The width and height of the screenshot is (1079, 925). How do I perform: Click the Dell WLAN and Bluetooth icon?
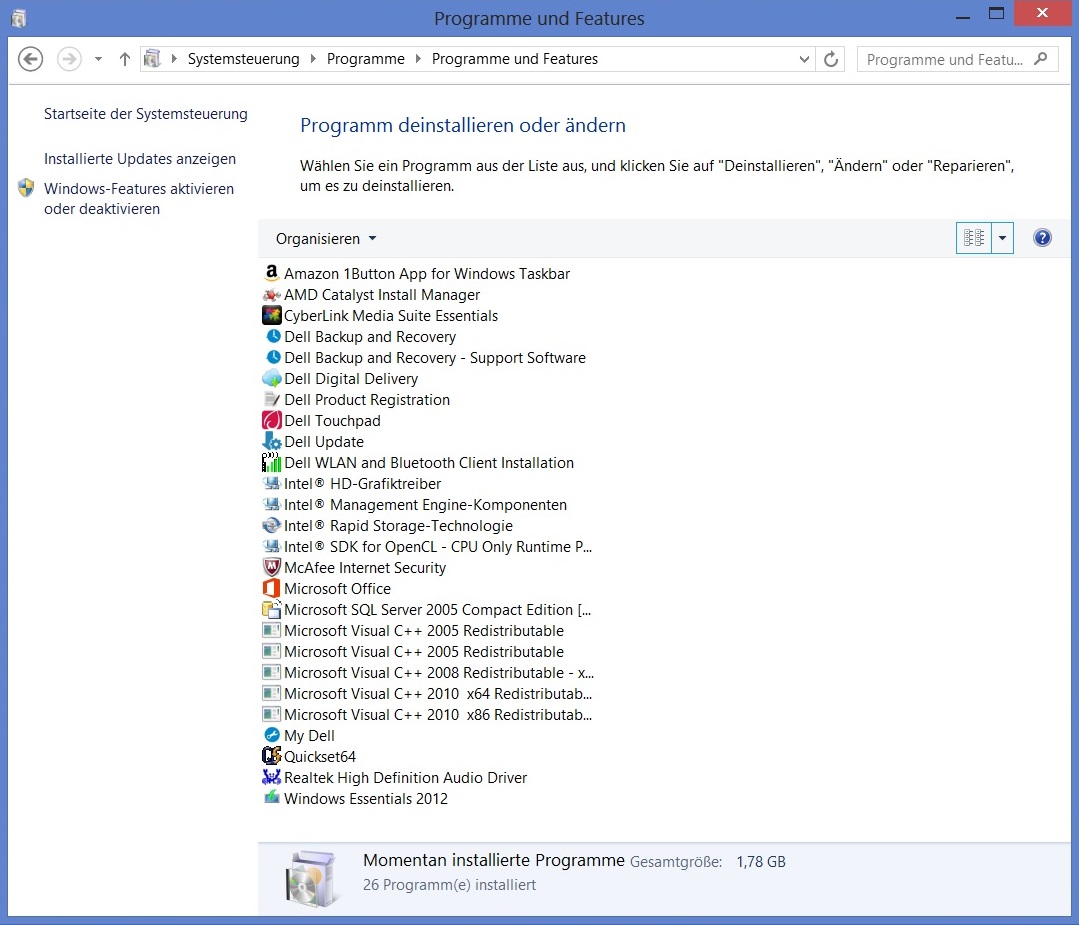coord(272,462)
